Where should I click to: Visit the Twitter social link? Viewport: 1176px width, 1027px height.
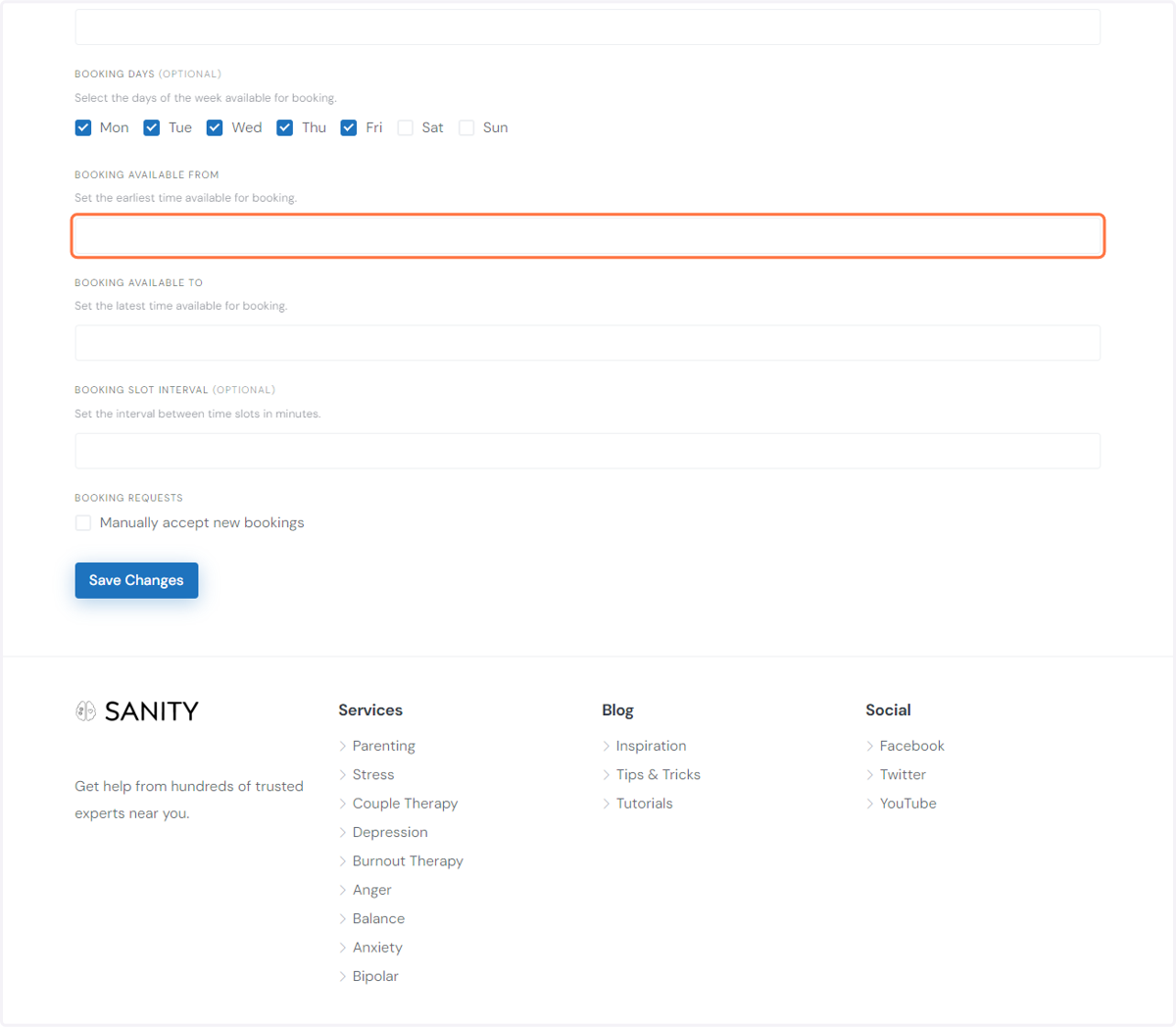(x=903, y=774)
